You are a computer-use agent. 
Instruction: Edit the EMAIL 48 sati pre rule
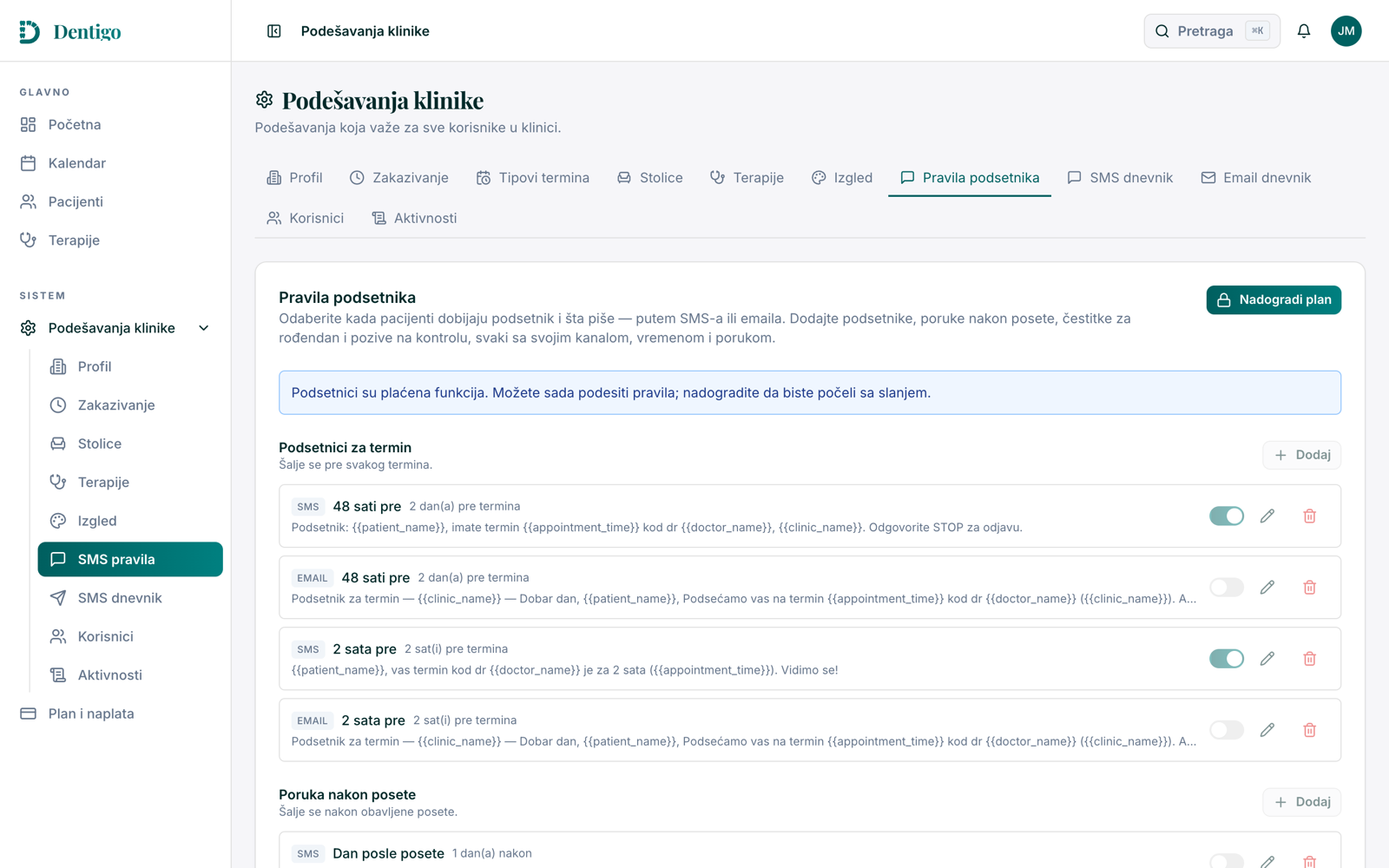pos(1267,588)
